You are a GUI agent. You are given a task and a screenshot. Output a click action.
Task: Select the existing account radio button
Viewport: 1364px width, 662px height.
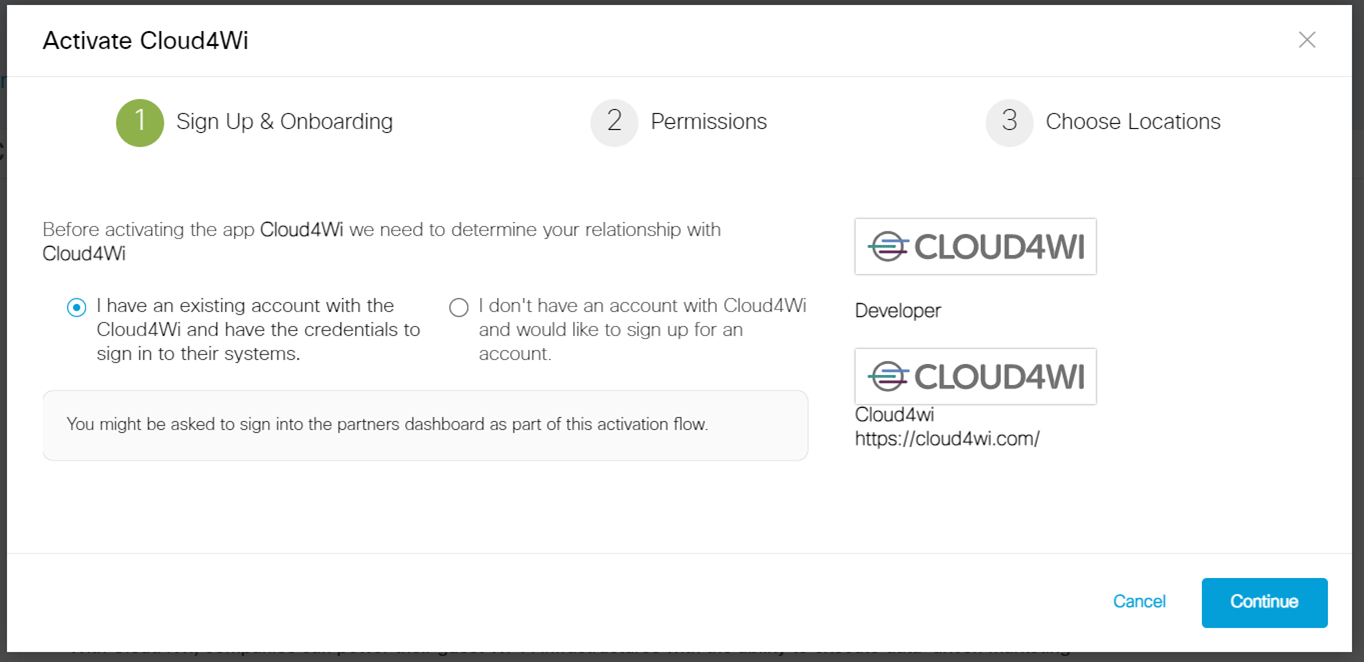point(76,307)
